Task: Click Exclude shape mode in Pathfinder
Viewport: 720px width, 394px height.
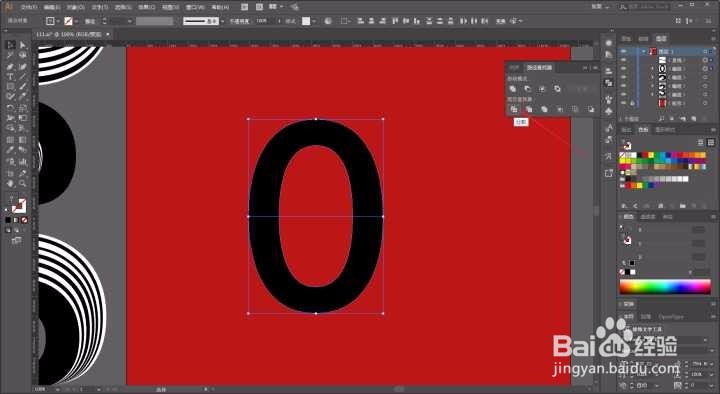Action: [x=557, y=89]
